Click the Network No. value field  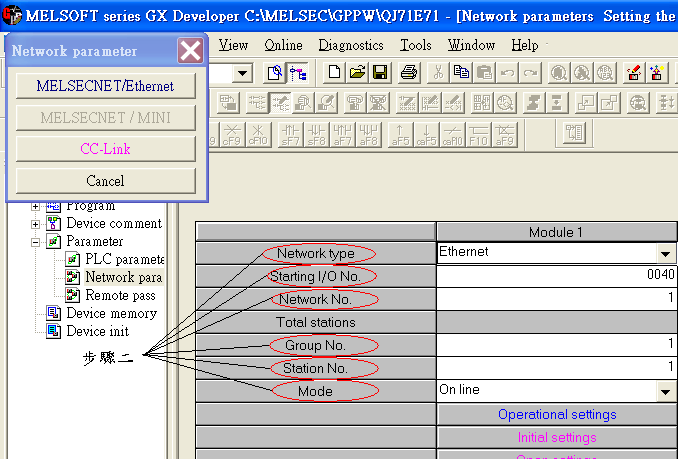pyautogui.click(x=557, y=299)
